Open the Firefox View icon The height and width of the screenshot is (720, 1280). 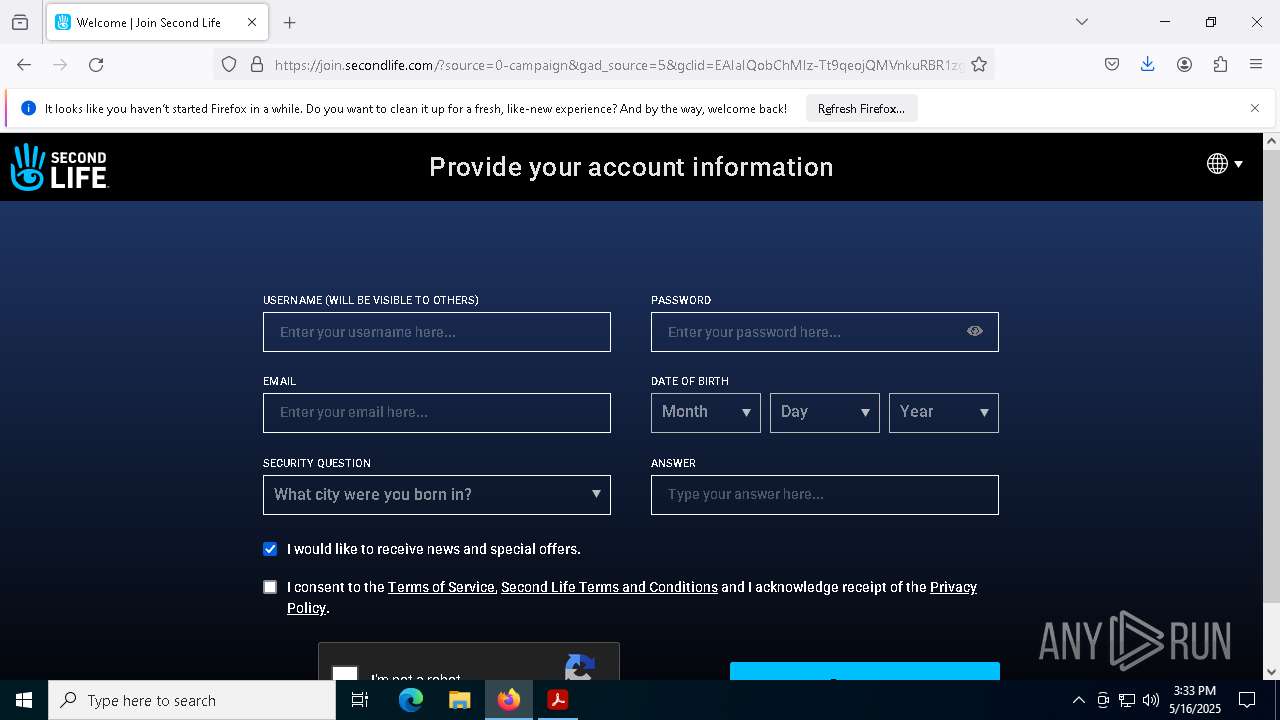tap(20, 22)
